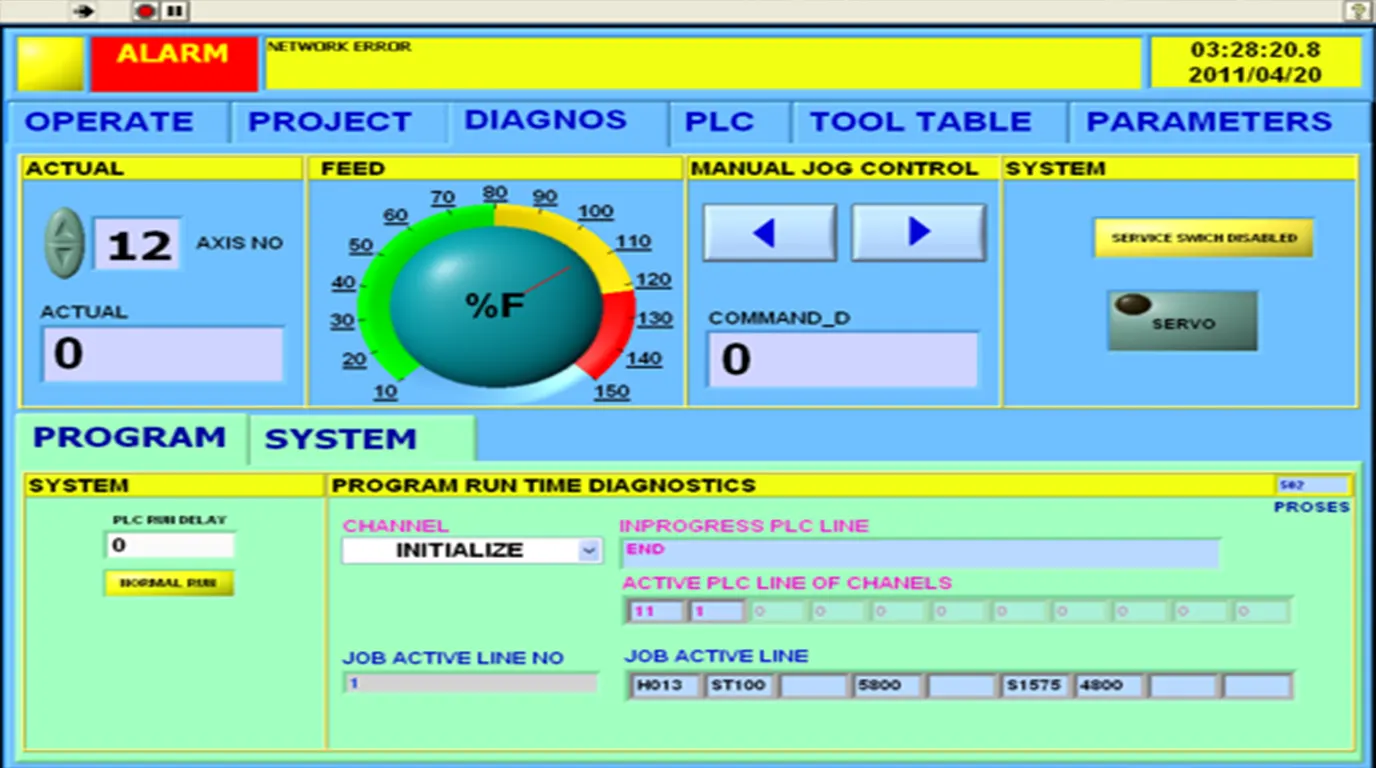Screen dimensions: 1376x768
Task: Click the PLC RUN DELAY input field
Action: tap(169, 545)
